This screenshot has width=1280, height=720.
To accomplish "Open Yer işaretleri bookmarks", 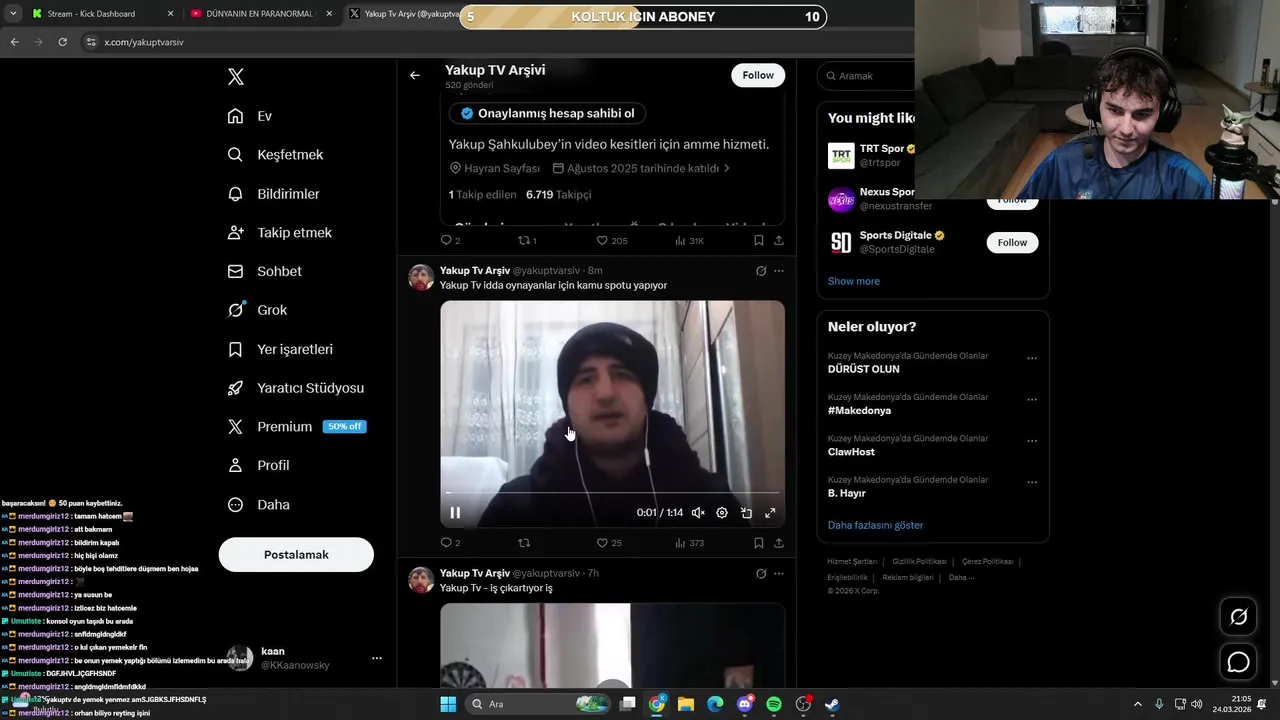I will (x=280, y=349).
